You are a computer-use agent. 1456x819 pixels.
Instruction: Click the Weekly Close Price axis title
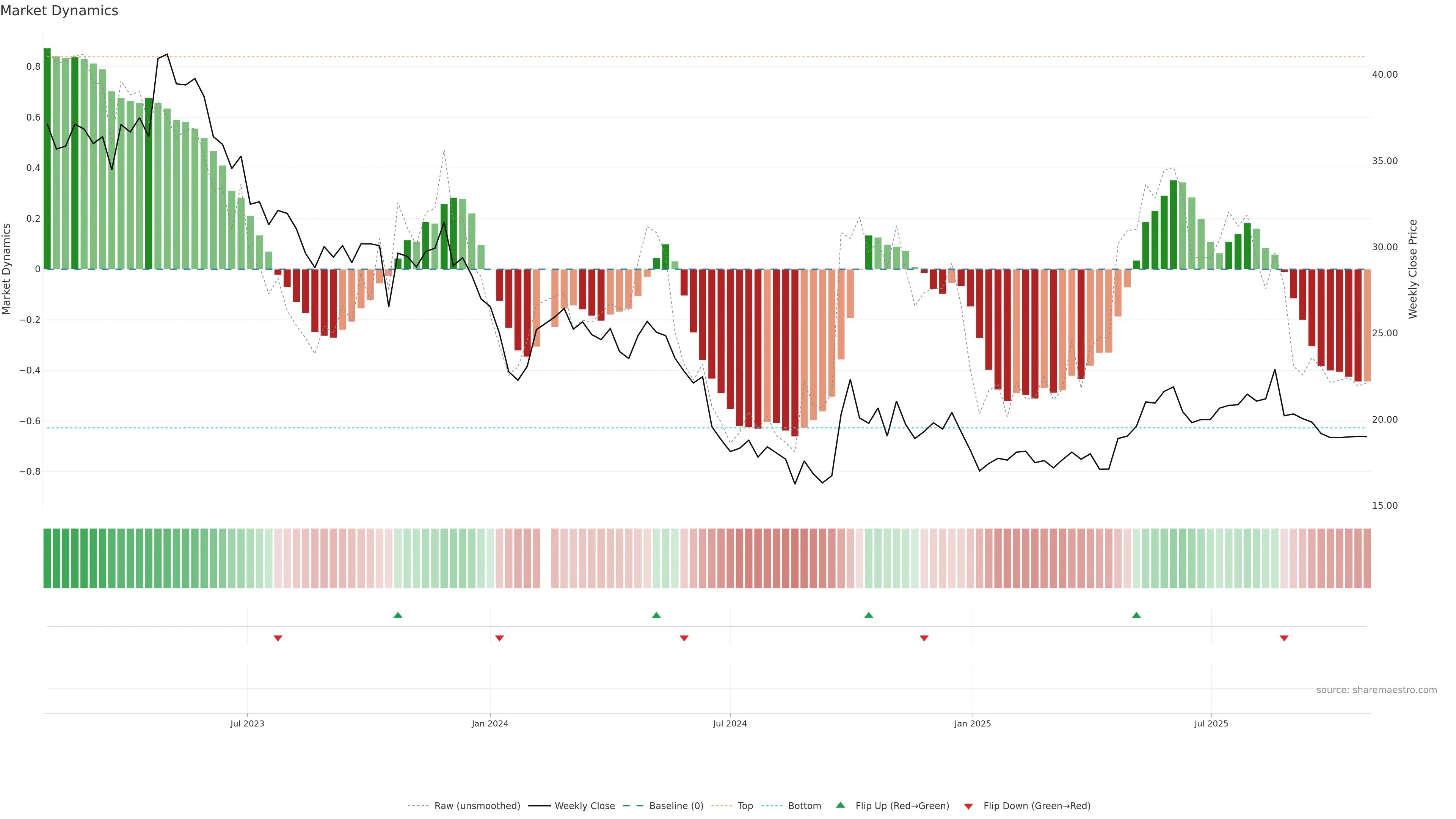(1412, 269)
